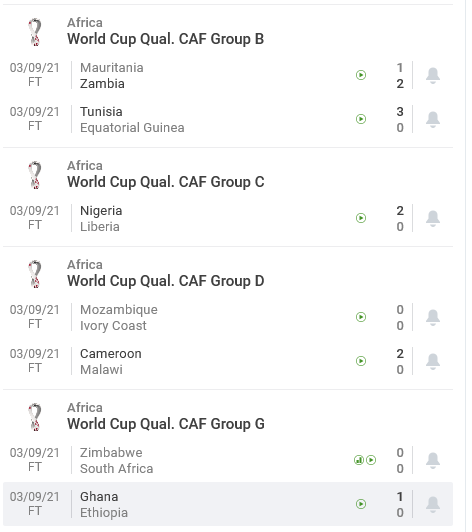472x532 pixels.
Task: Click play icon for Zimbabwe vs South Africa
Action: pyautogui.click(x=371, y=460)
